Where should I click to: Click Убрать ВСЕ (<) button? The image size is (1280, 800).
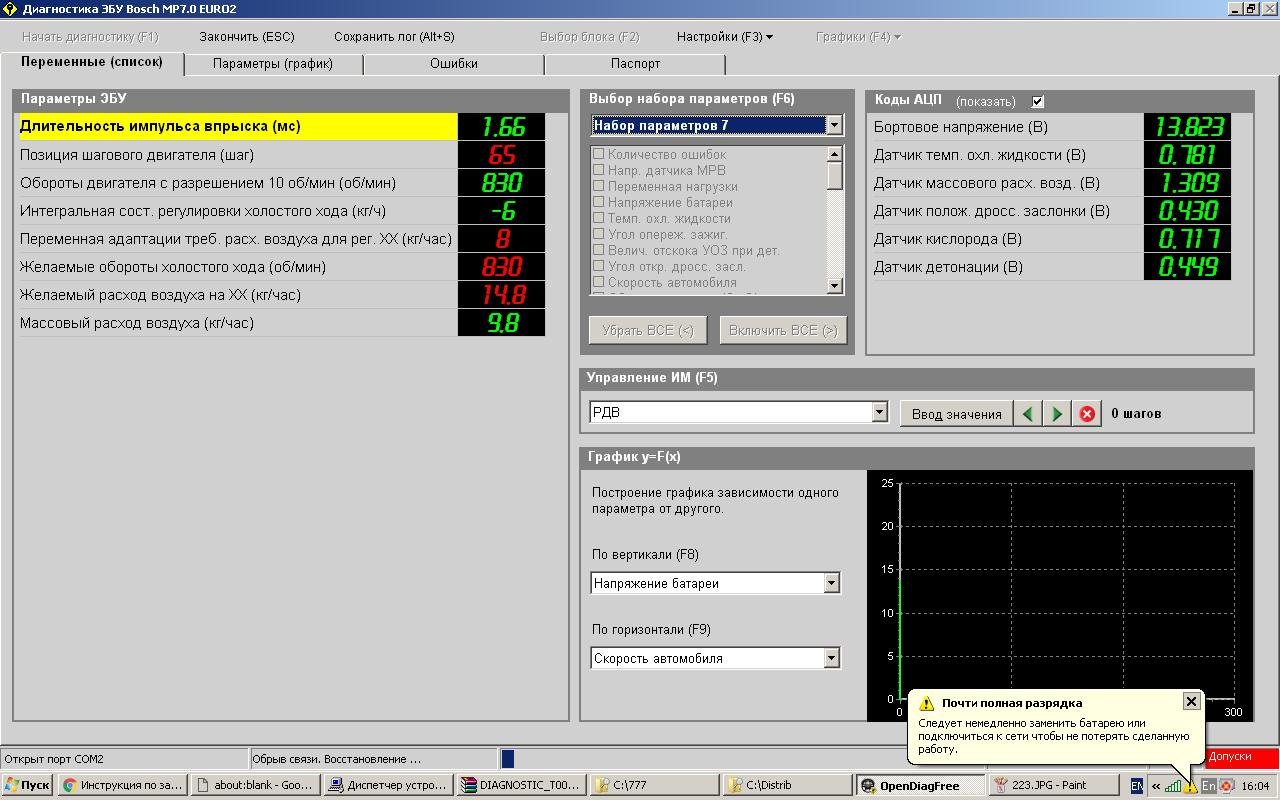point(647,330)
